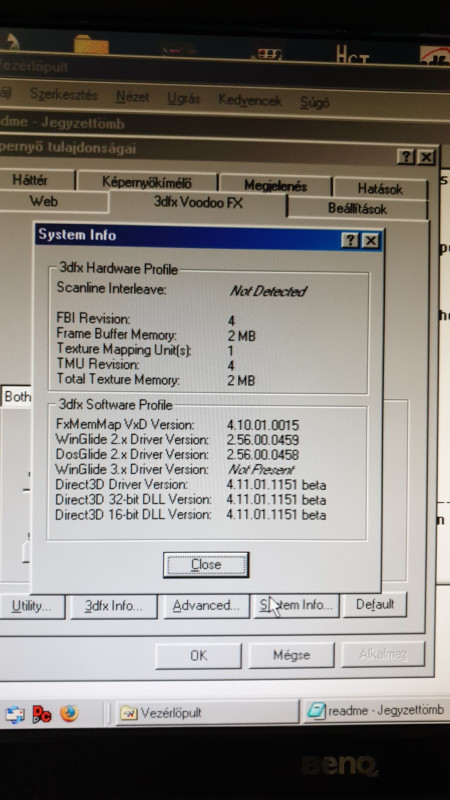Cancel with the Mégse button

[291, 655]
